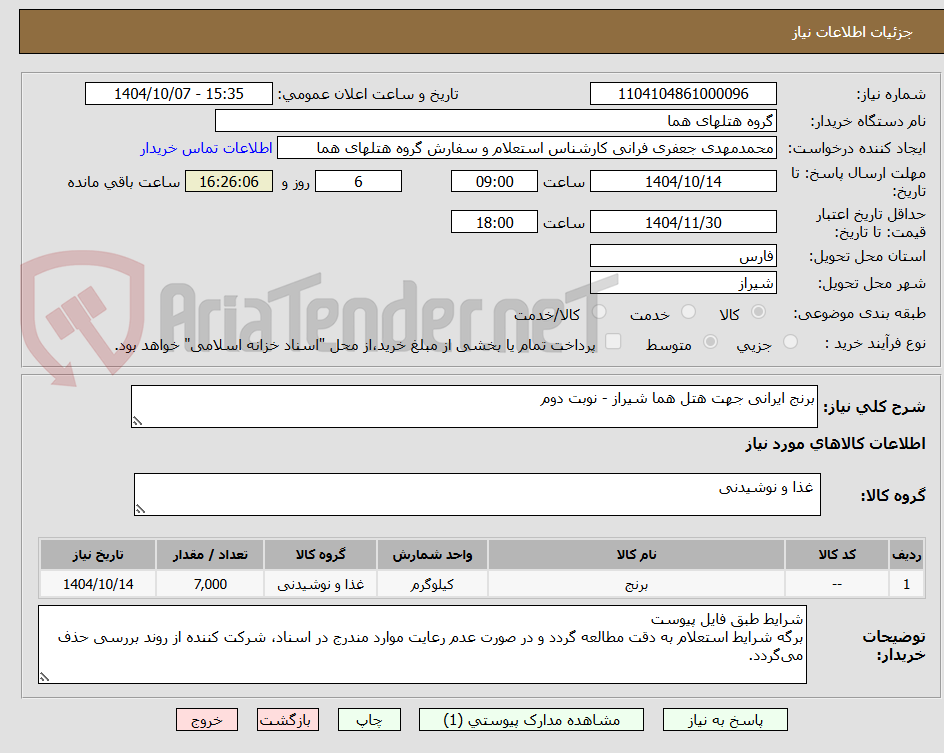Click the برنج item name cell
The image size is (944, 753).
click(x=636, y=584)
